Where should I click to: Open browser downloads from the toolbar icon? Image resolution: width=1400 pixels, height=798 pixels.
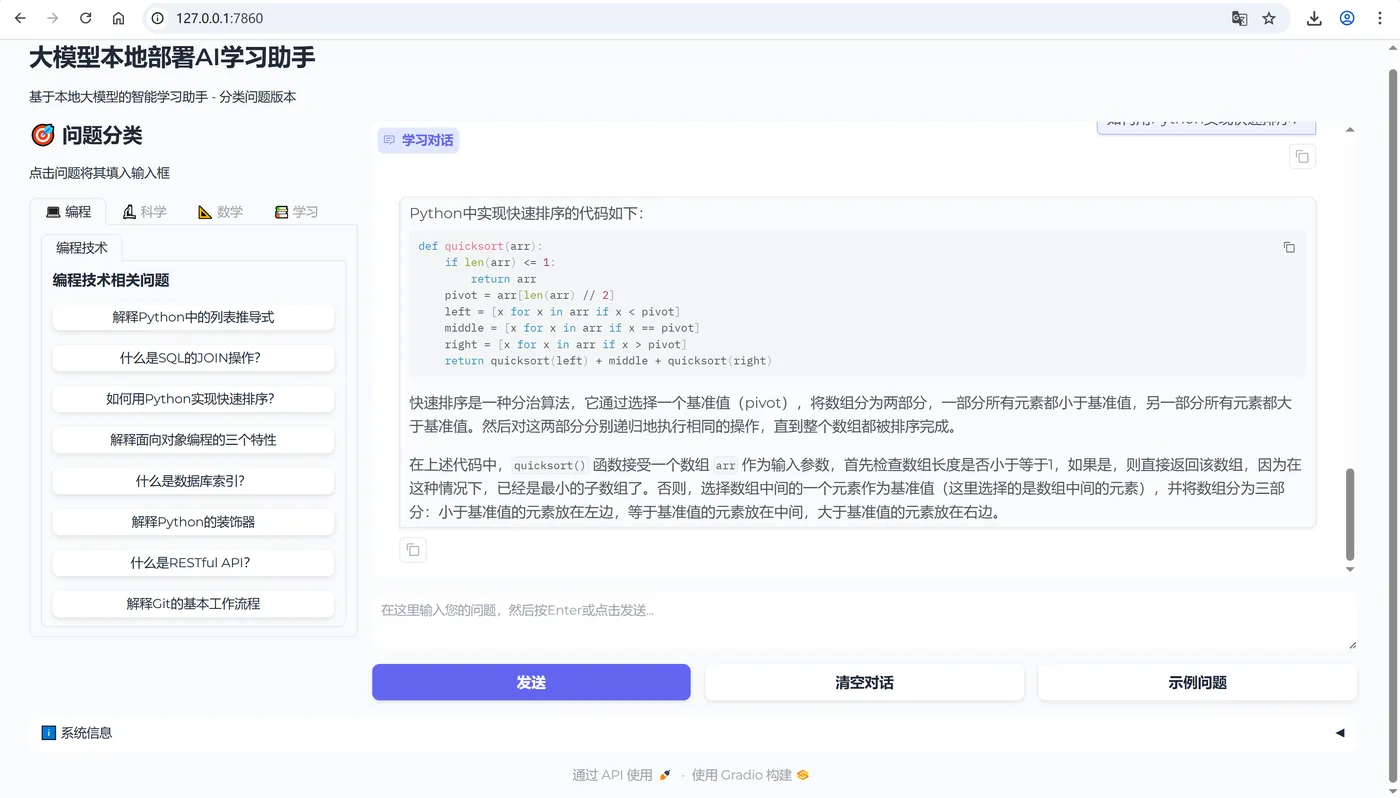(x=1314, y=17)
